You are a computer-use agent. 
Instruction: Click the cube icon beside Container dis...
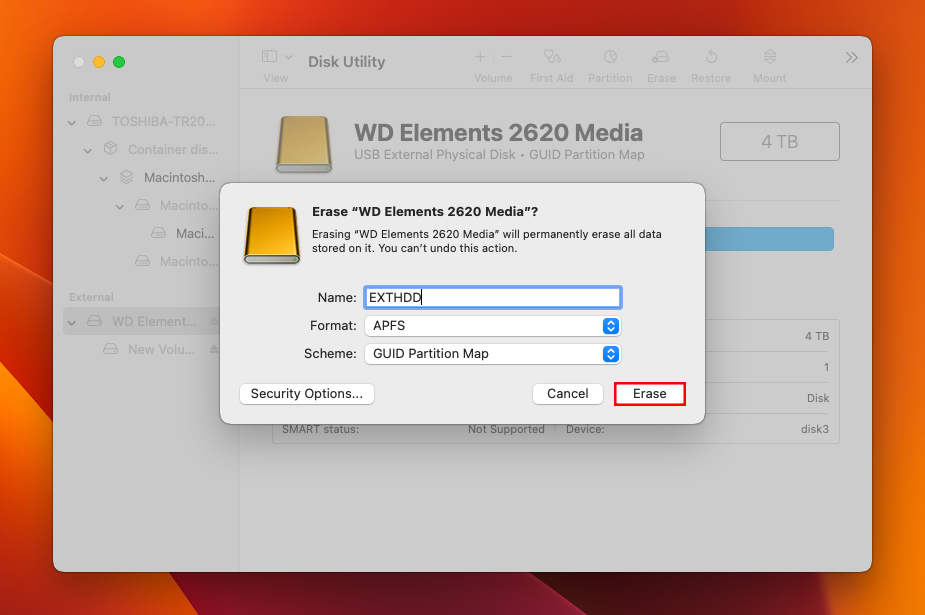coord(110,149)
